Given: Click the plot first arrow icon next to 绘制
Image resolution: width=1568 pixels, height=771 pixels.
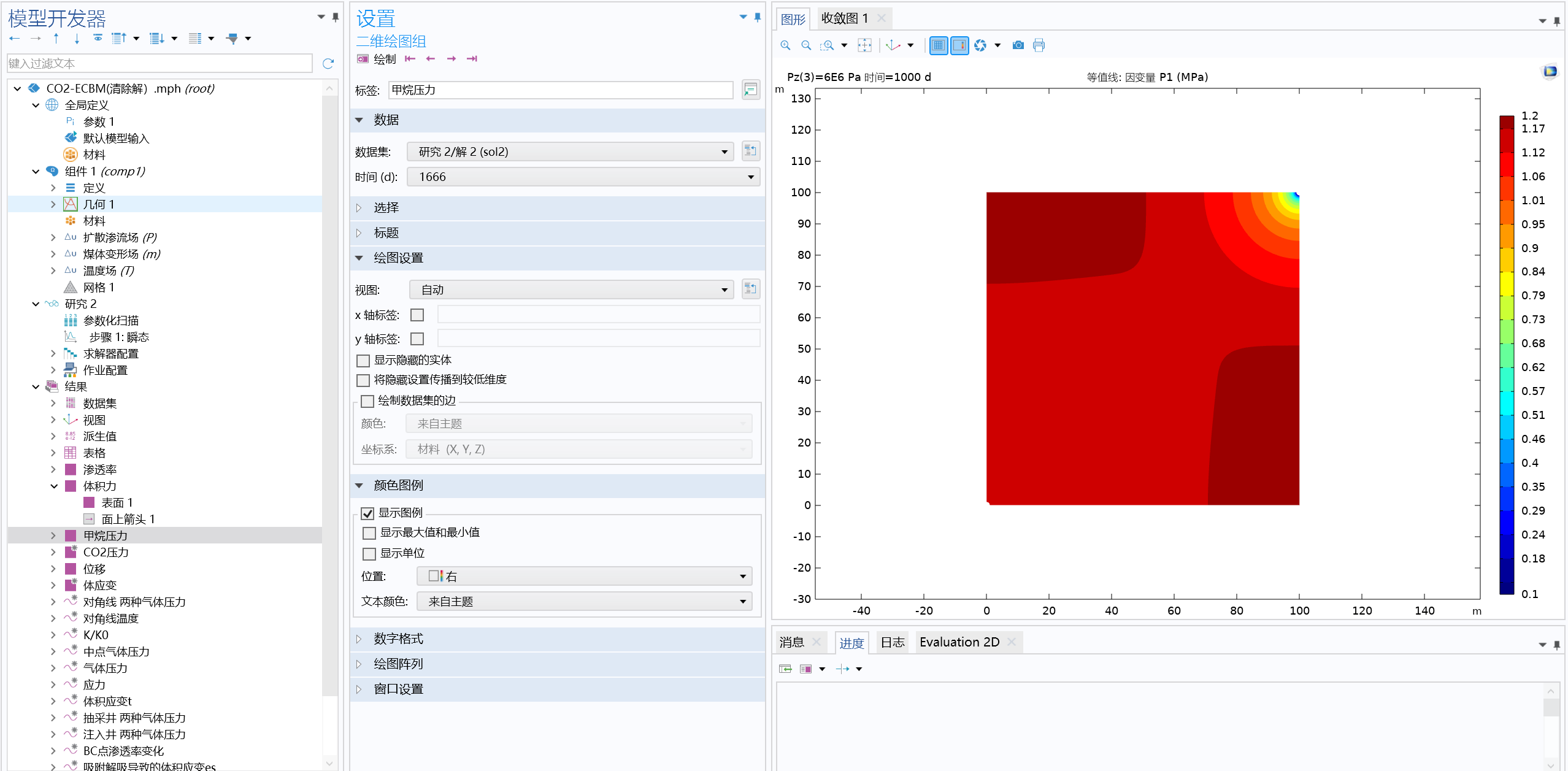Looking at the screenshot, I should (410, 59).
